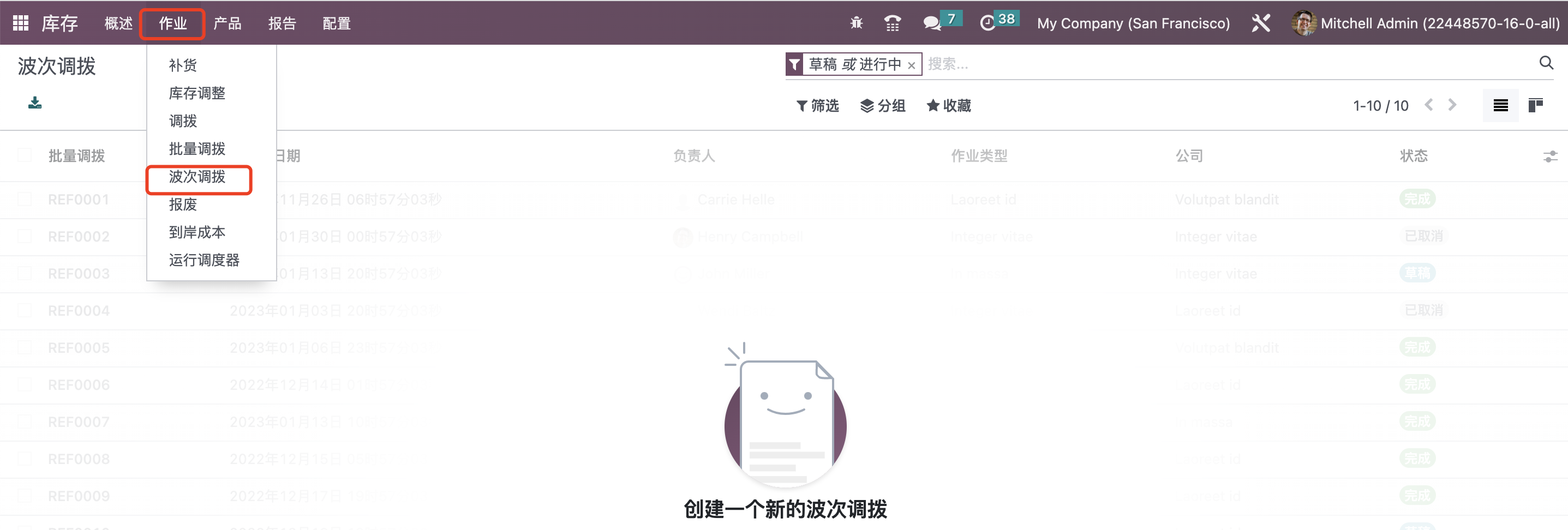
Task: Open the activities clock icon
Action: click(988, 23)
